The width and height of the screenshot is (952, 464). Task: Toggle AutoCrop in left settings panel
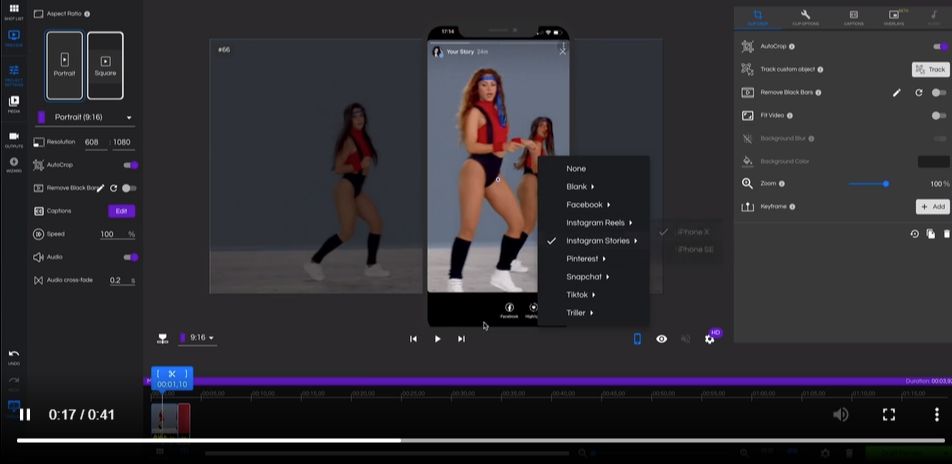point(131,165)
